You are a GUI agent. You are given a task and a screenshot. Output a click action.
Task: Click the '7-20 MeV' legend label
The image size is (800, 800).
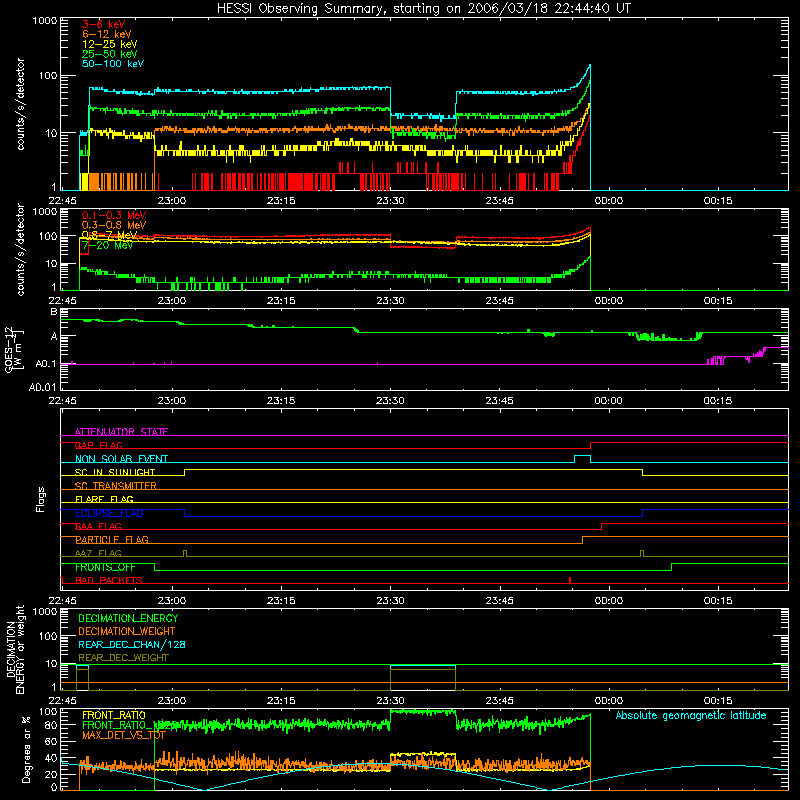[x=107, y=245]
